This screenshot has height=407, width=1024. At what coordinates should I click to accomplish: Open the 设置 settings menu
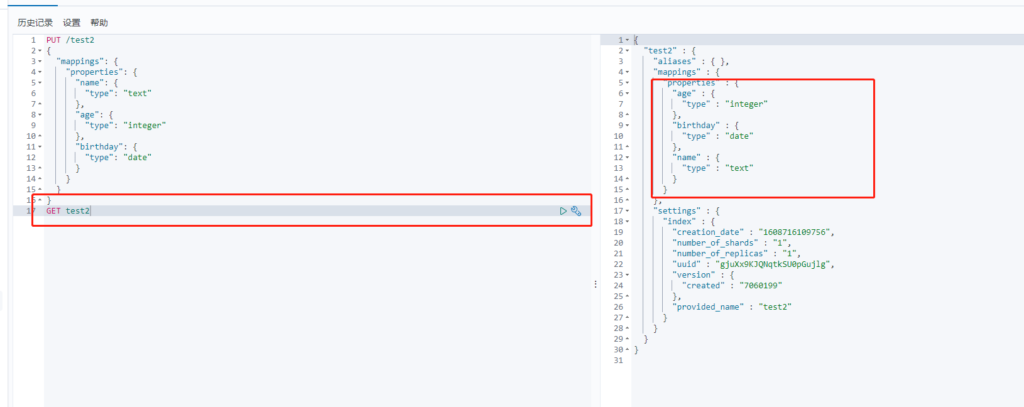pos(72,22)
